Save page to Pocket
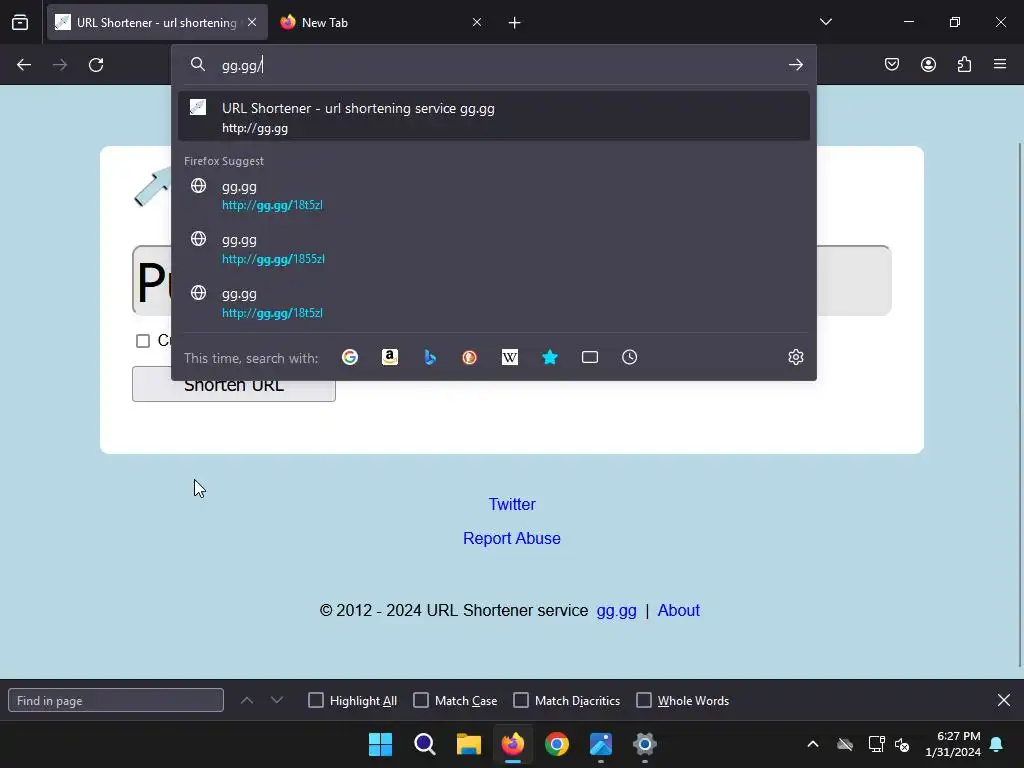 [x=892, y=64]
